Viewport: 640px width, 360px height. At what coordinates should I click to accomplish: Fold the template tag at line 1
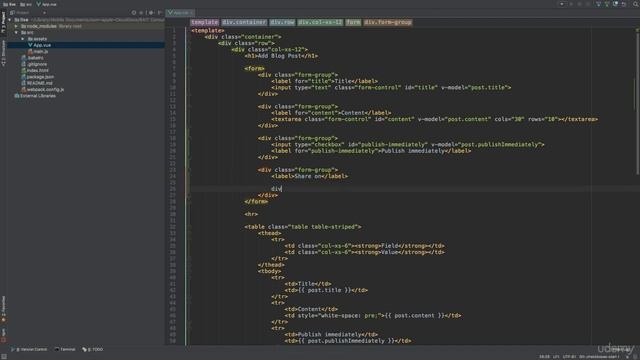pyautogui.click(x=189, y=31)
